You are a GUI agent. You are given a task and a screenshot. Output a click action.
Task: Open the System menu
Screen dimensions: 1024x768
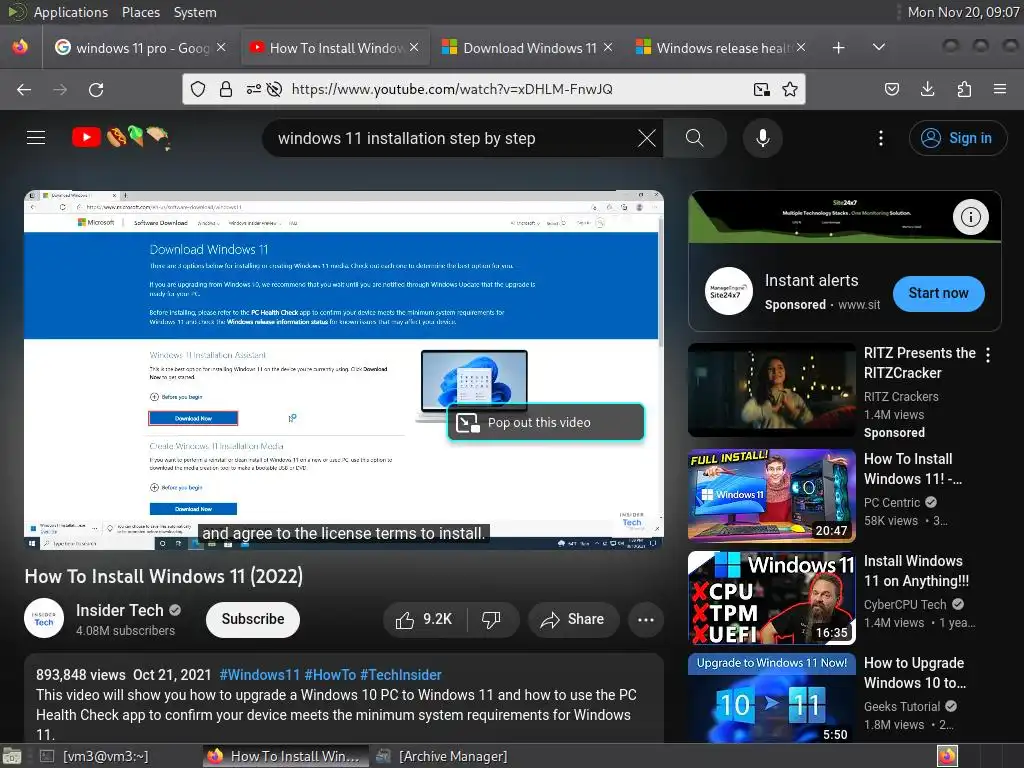click(x=195, y=12)
